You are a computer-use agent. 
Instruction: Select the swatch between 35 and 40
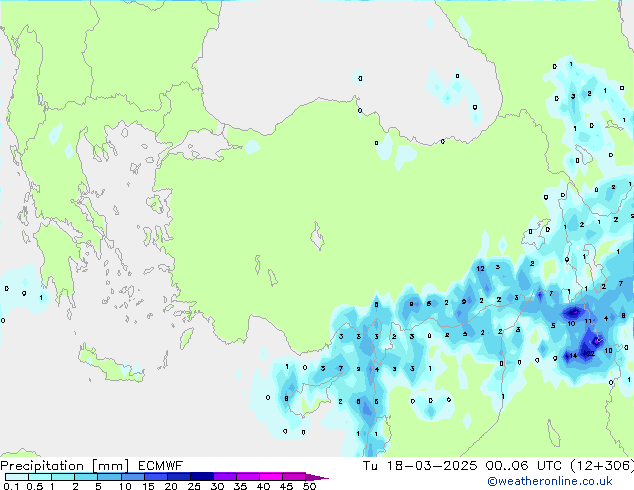(x=247, y=477)
